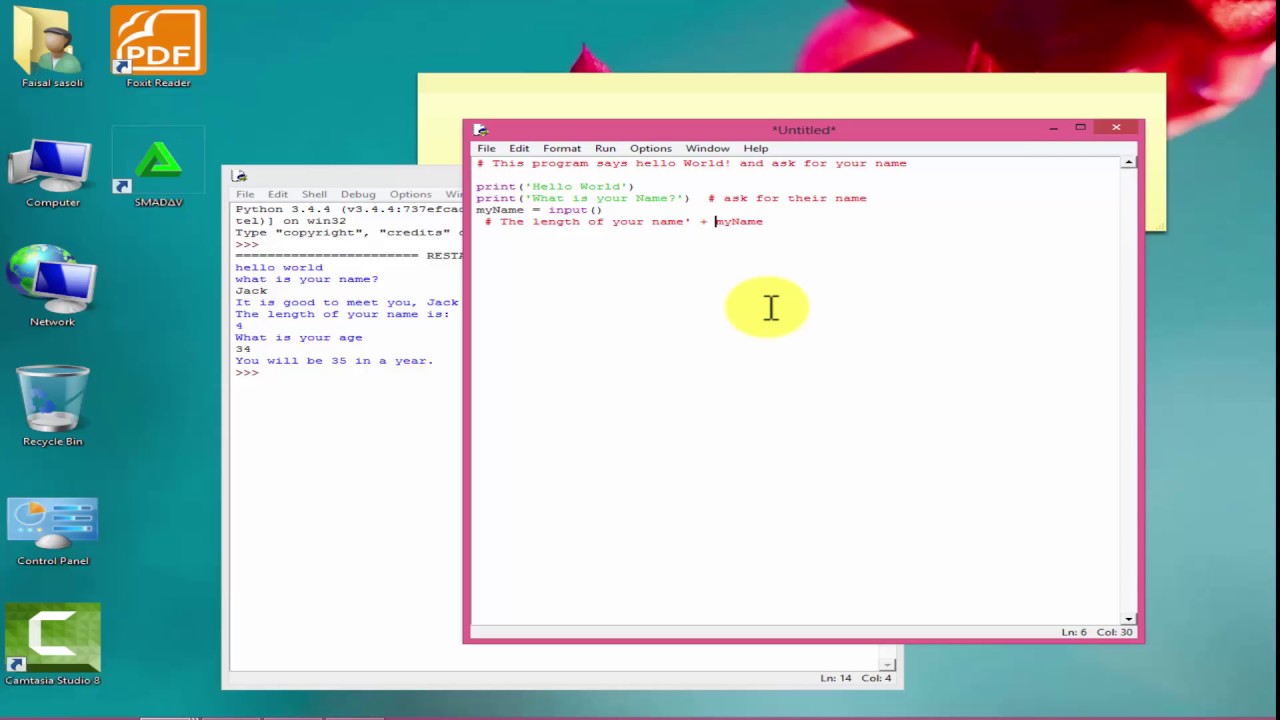Viewport: 1280px width, 720px height.
Task: Launch Camtasia Studio 8 shortcut
Action: point(52,645)
